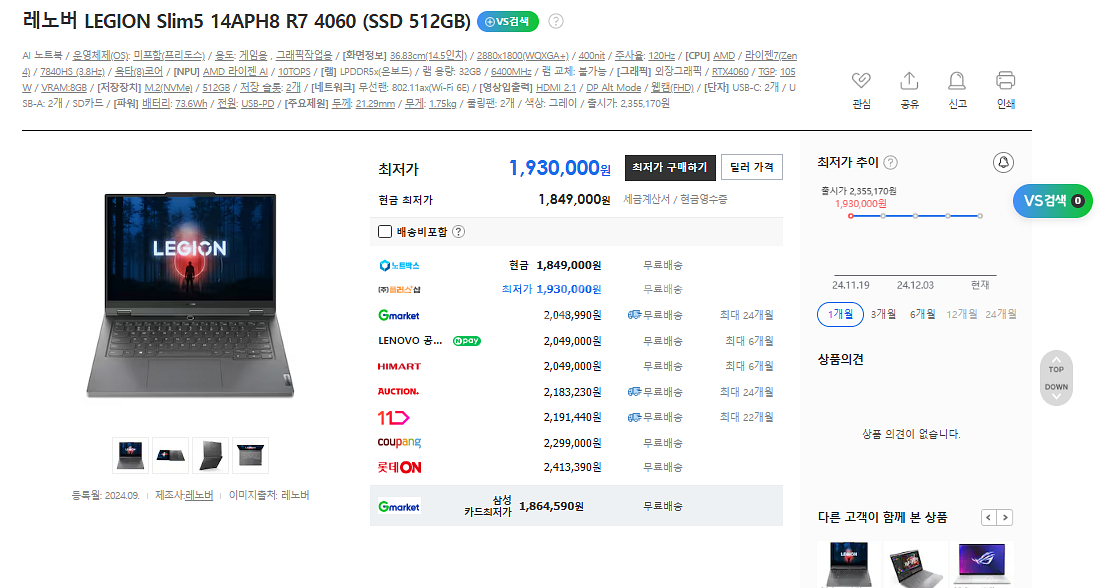
Task: Open the 11번가 seller logo
Action: [x=393, y=417]
